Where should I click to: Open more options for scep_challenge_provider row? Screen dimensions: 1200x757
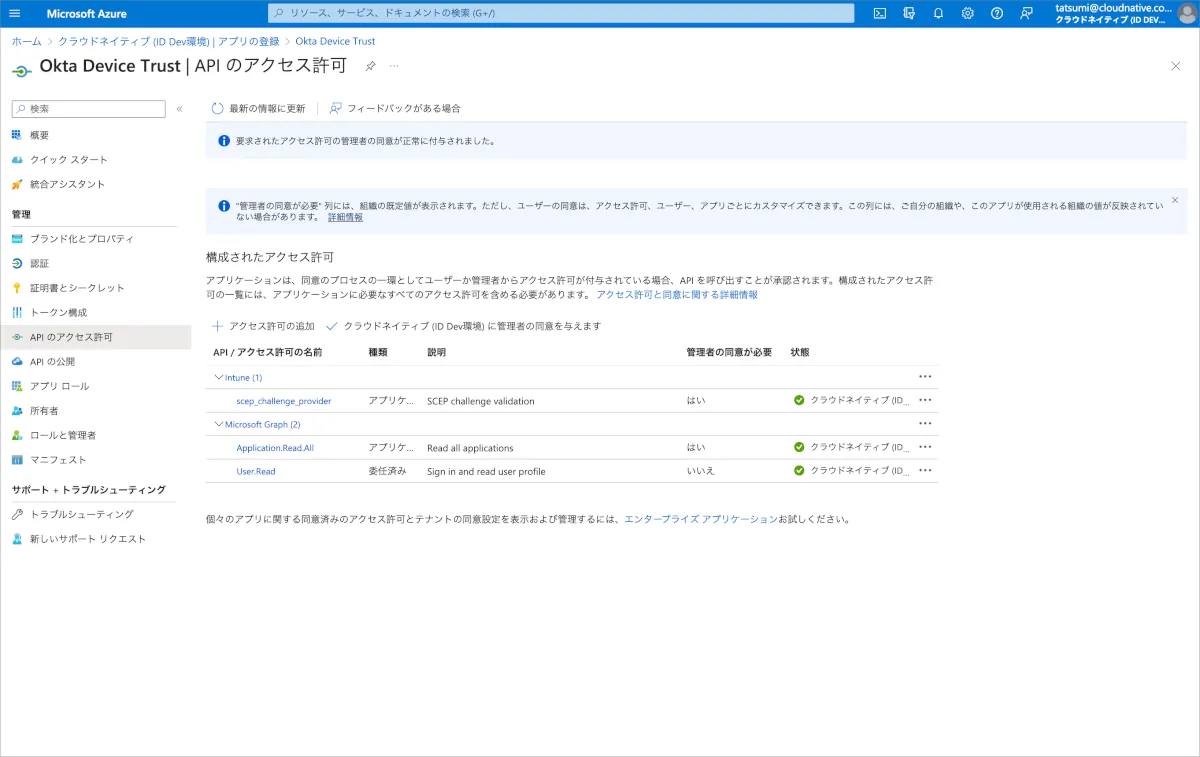click(x=925, y=400)
